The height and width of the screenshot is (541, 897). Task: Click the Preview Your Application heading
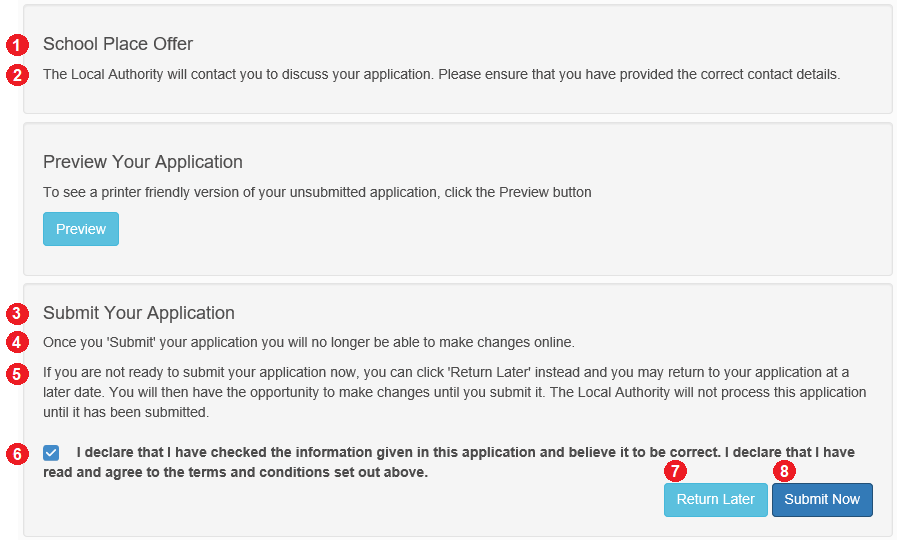[142, 162]
